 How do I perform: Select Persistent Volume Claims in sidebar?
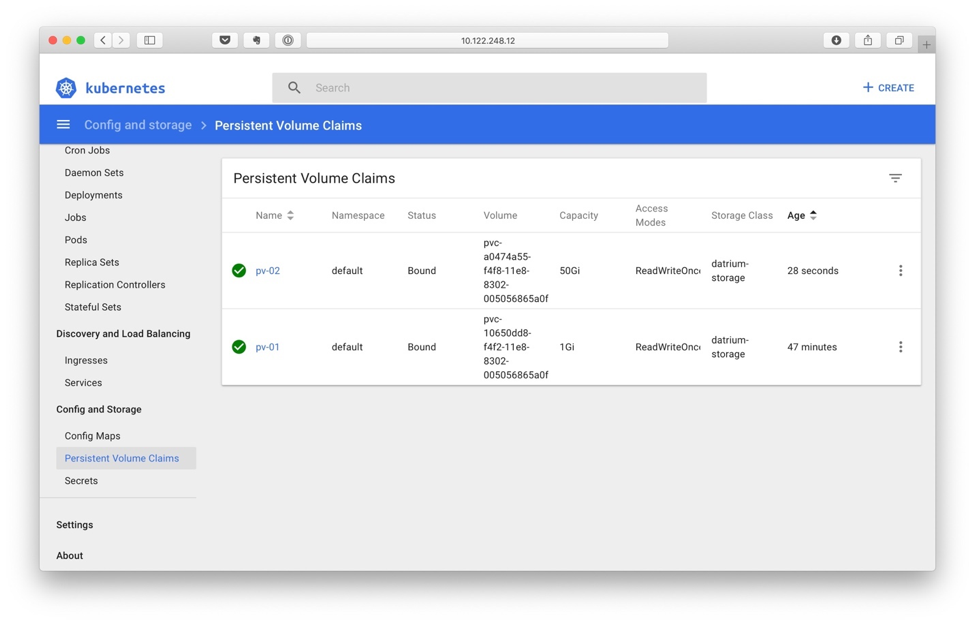(126, 458)
